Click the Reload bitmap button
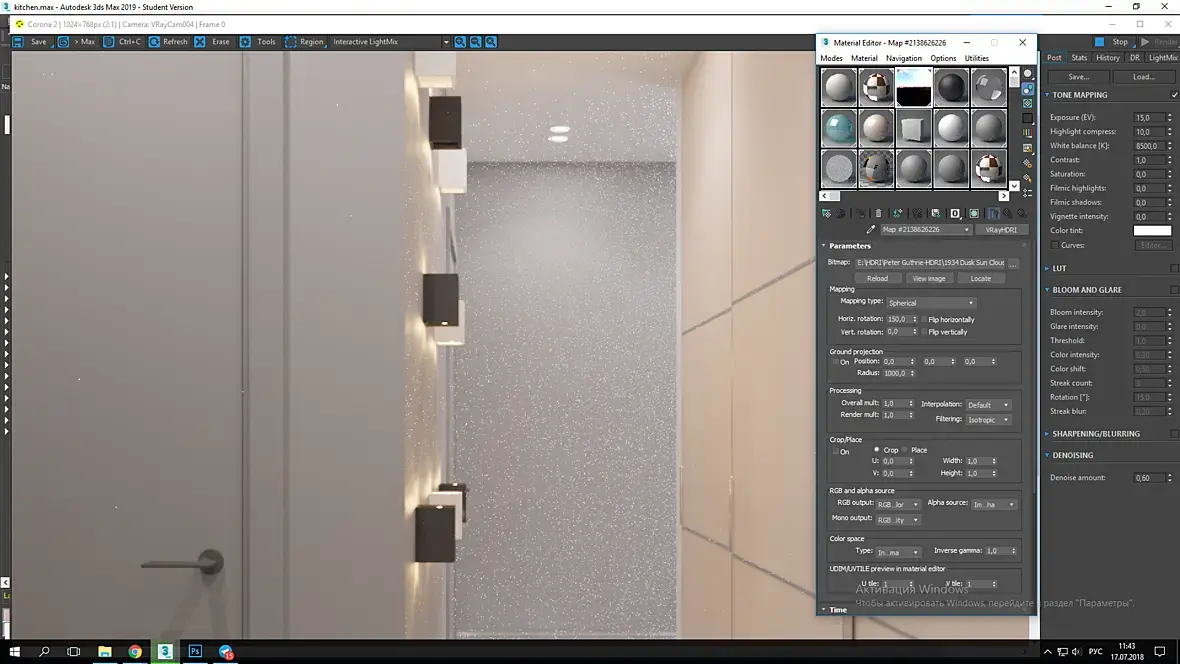 pyautogui.click(x=877, y=279)
